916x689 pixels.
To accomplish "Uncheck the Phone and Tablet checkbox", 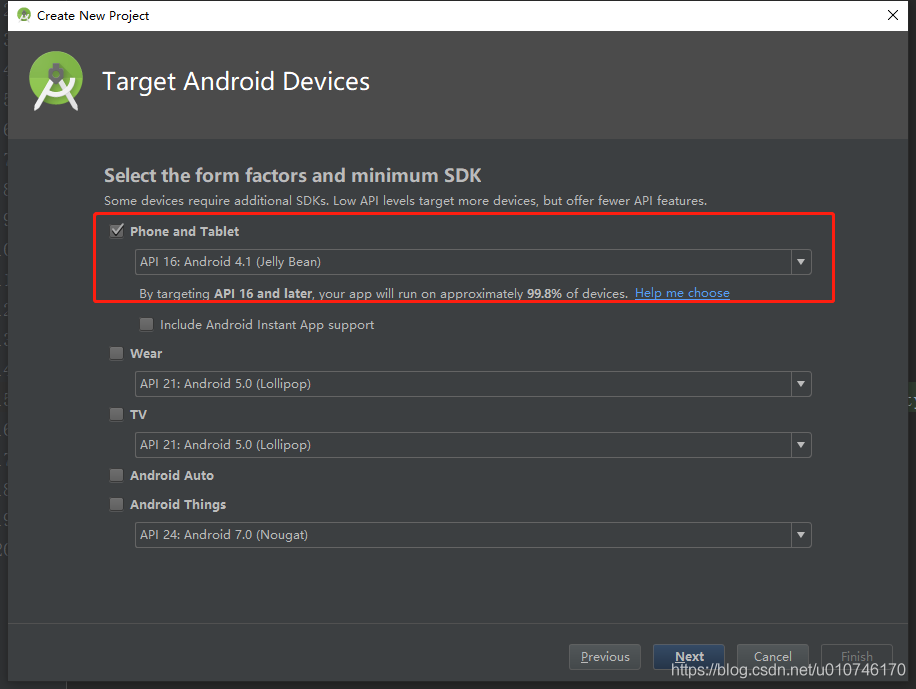I will 117,231.
